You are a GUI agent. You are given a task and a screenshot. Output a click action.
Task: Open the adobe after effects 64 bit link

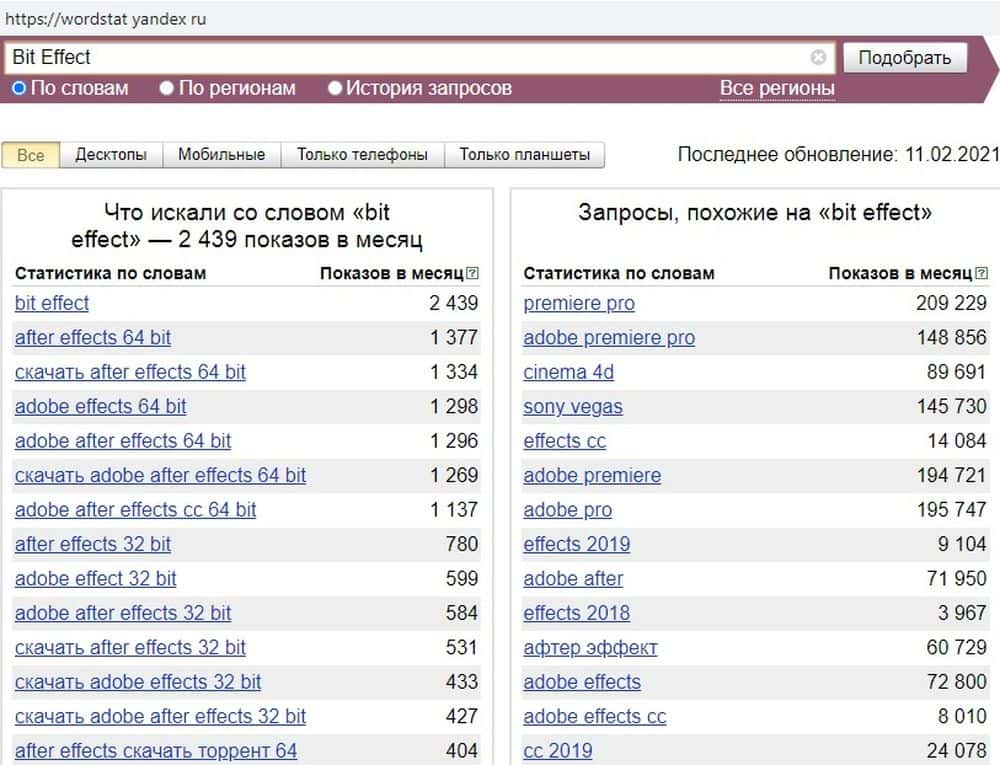point(123,441)
